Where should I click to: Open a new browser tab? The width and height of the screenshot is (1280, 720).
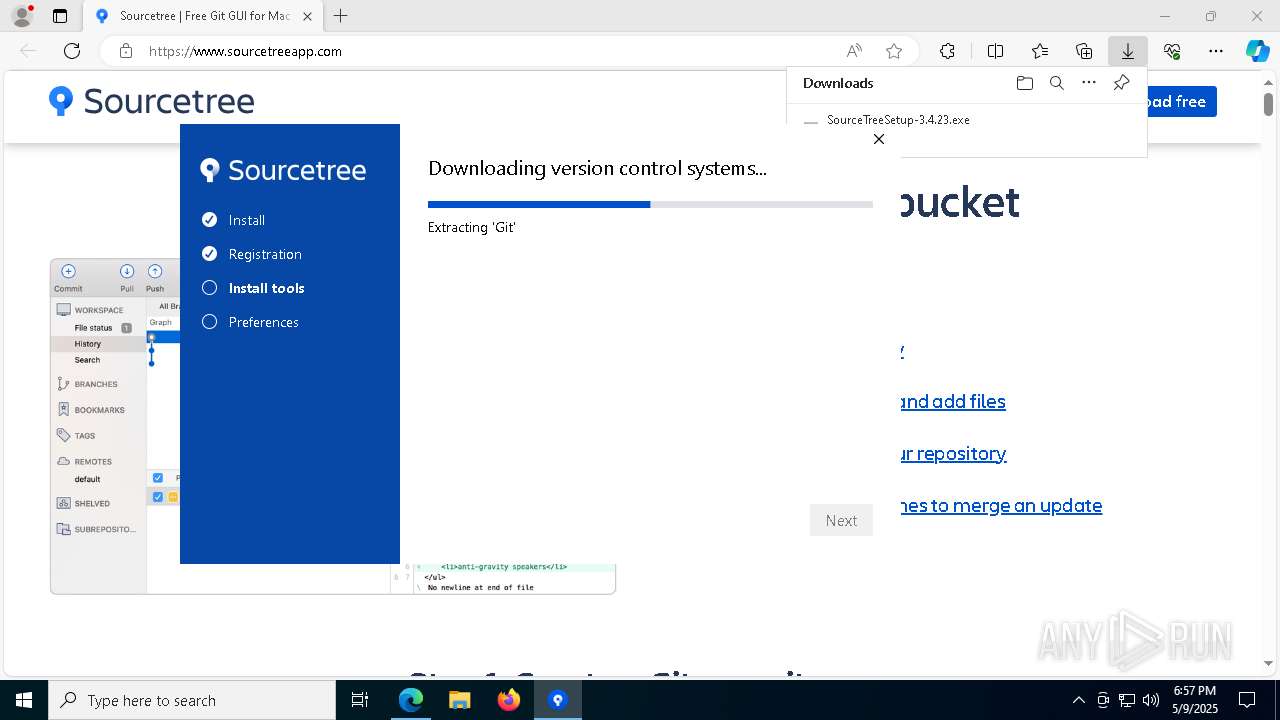click(341, 16)
